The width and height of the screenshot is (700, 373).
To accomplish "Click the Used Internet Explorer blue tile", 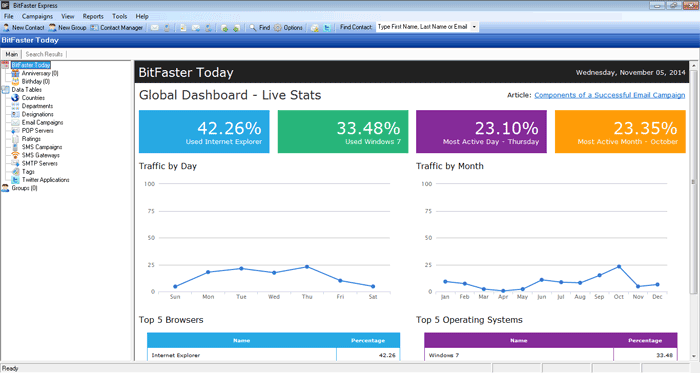I will (x=204, y=132).
